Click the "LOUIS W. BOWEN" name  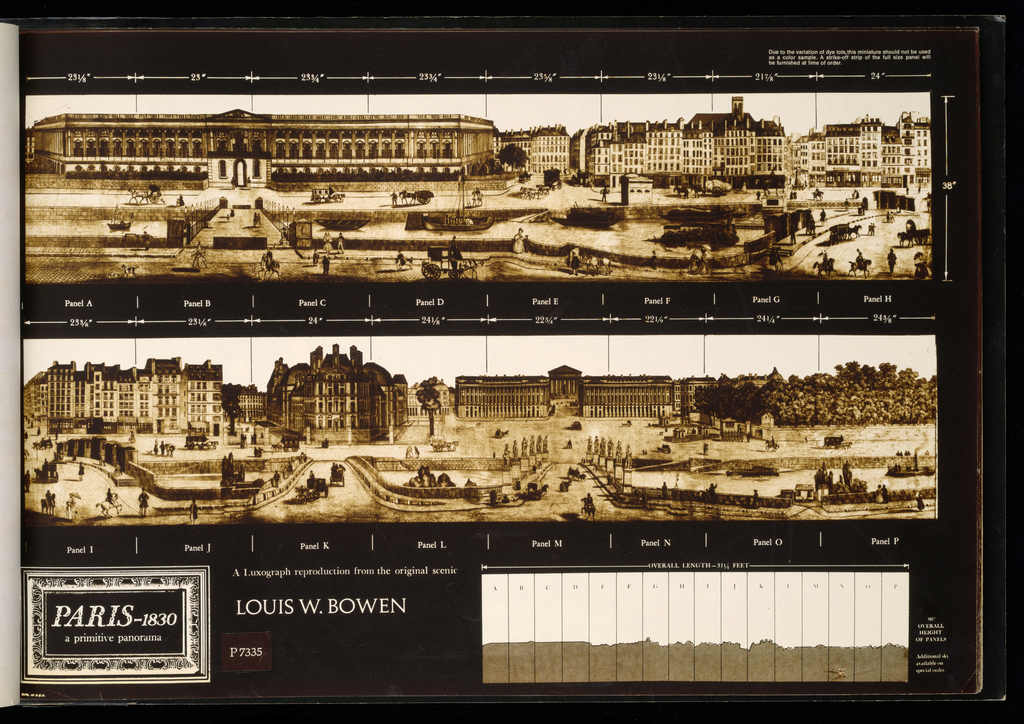321,606
